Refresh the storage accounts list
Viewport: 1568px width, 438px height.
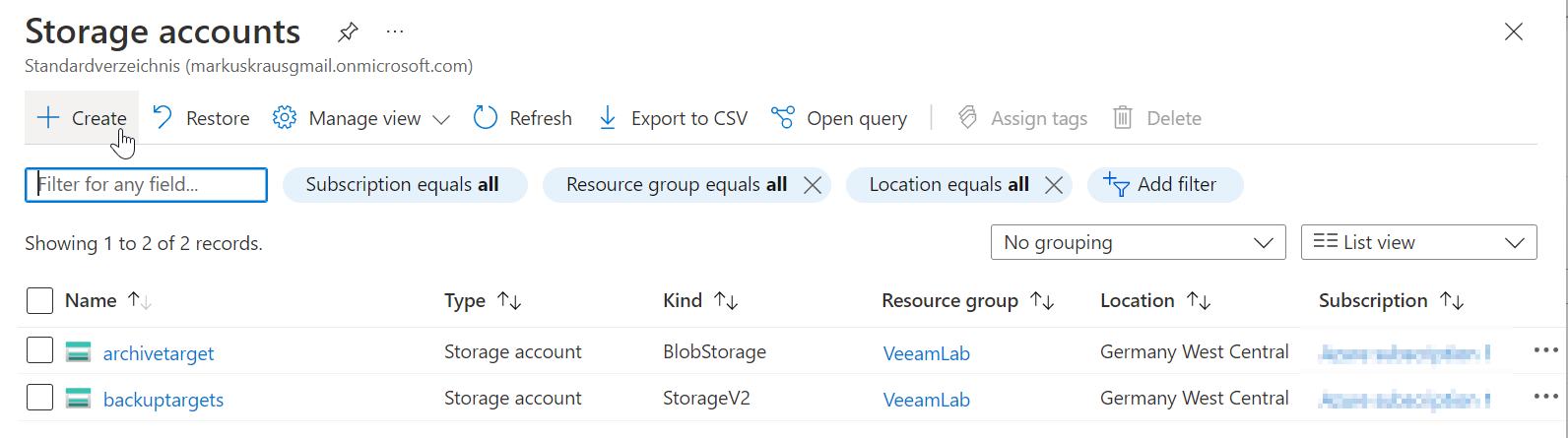pos(523,118)
